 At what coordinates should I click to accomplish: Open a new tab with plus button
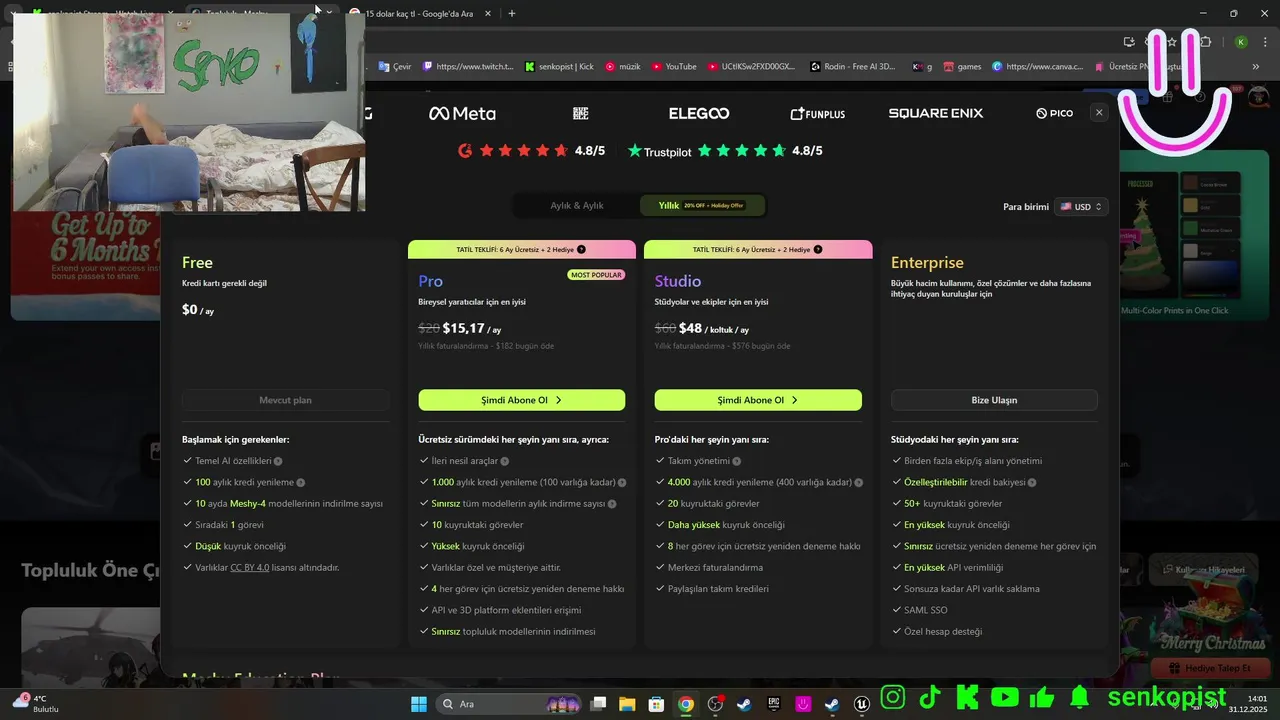(x=512, y=13)
